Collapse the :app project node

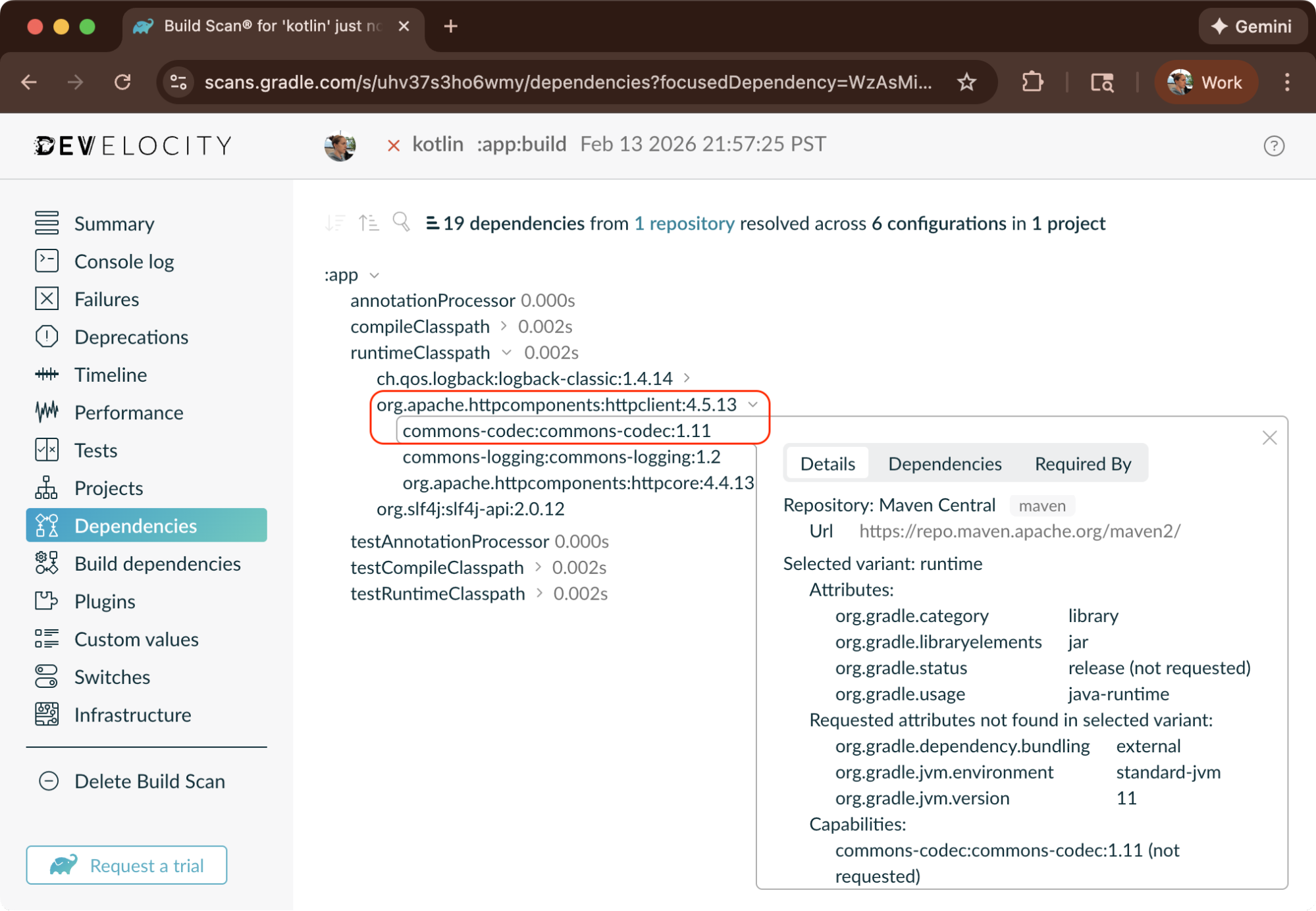pyautogui.click(x=374, y=275)
